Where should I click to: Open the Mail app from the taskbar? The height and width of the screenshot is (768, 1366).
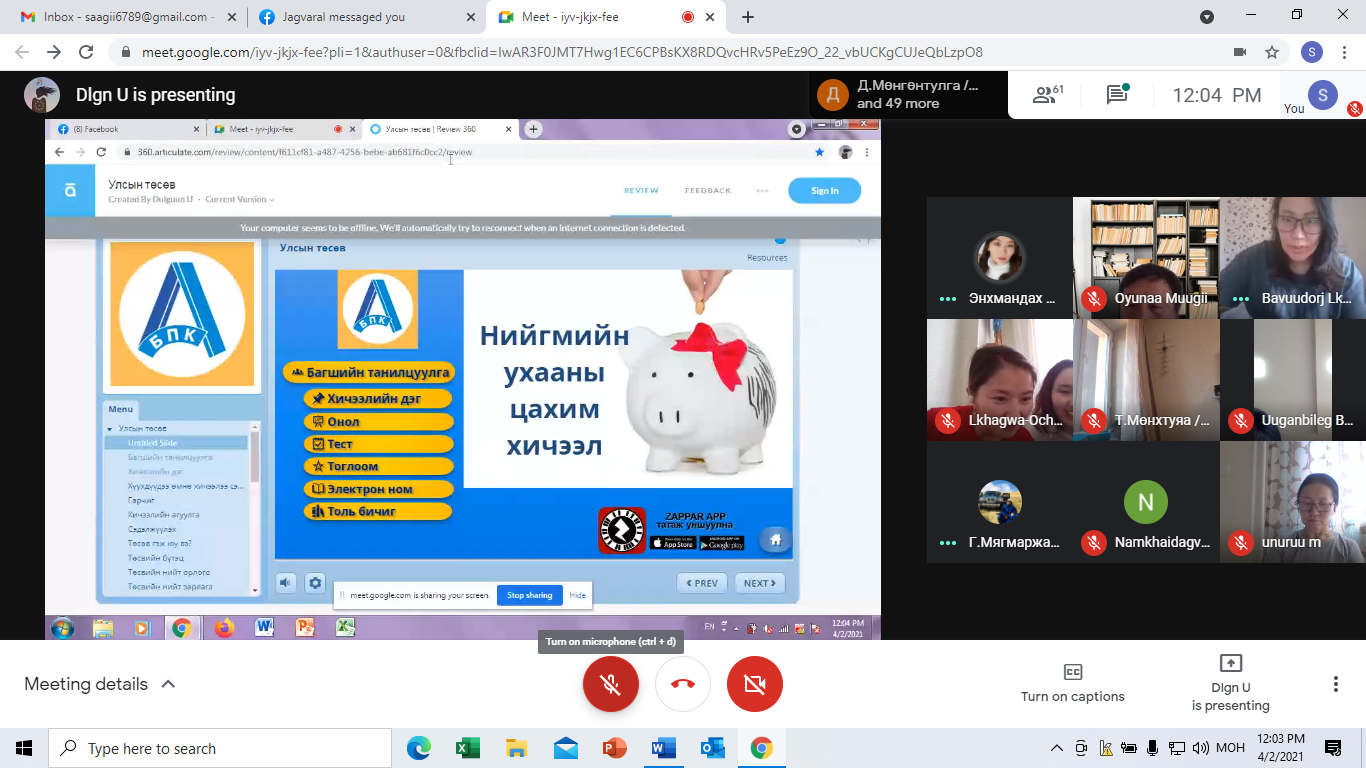[x=565, y=748]
